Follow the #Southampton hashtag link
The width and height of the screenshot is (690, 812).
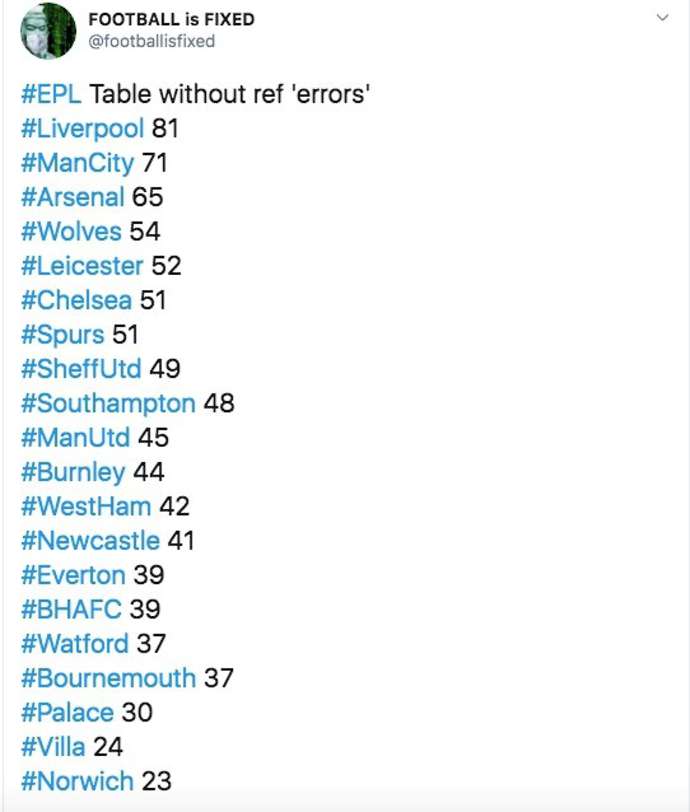(x=108, y=404)
